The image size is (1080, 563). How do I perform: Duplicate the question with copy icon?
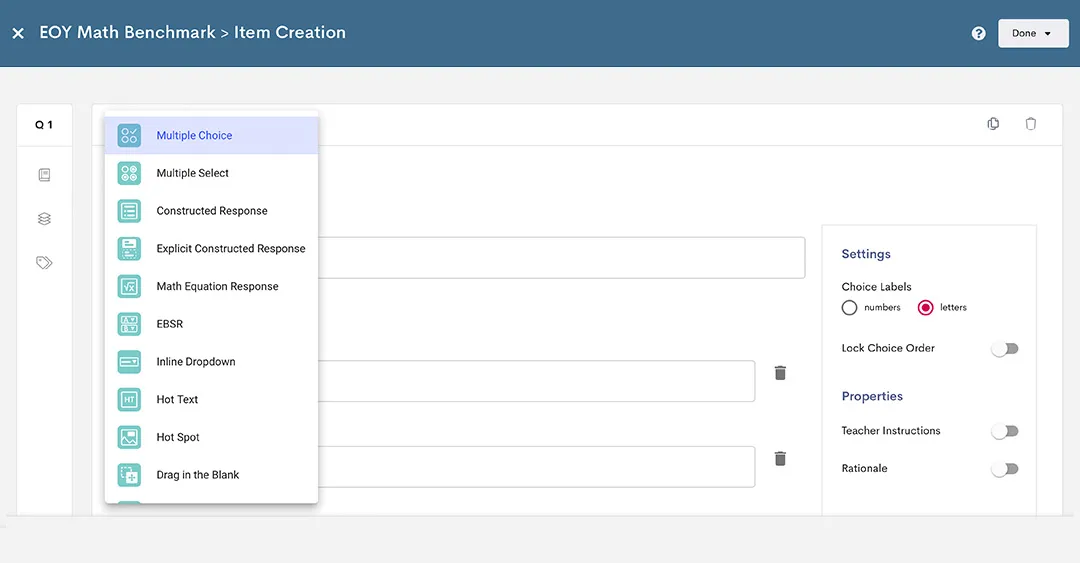[993, 123]
